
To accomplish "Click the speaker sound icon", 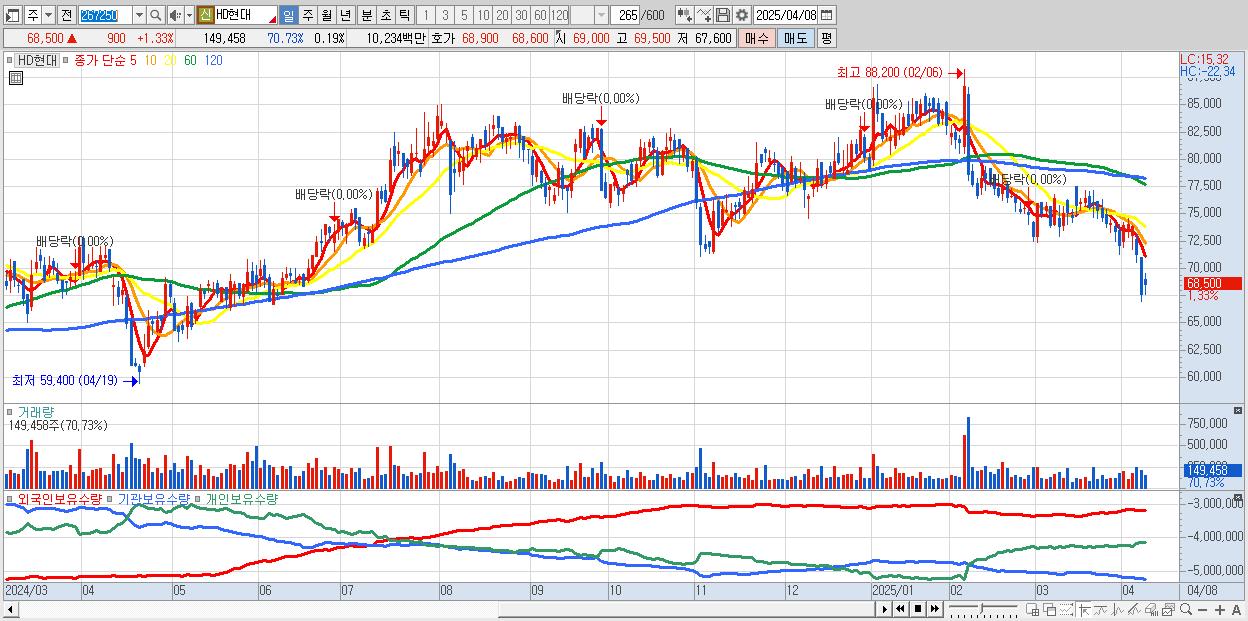I will [x=174, y=15].
